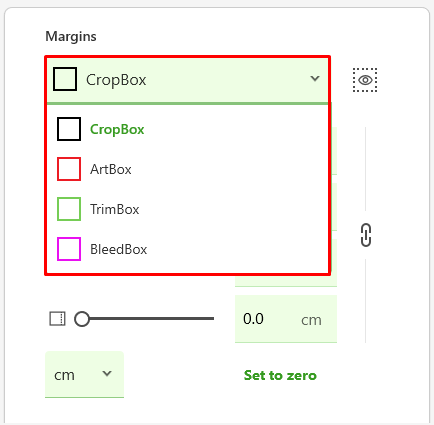Click the margin slider handle
Screen dimensions: 434x425
(x=82, y=319)
